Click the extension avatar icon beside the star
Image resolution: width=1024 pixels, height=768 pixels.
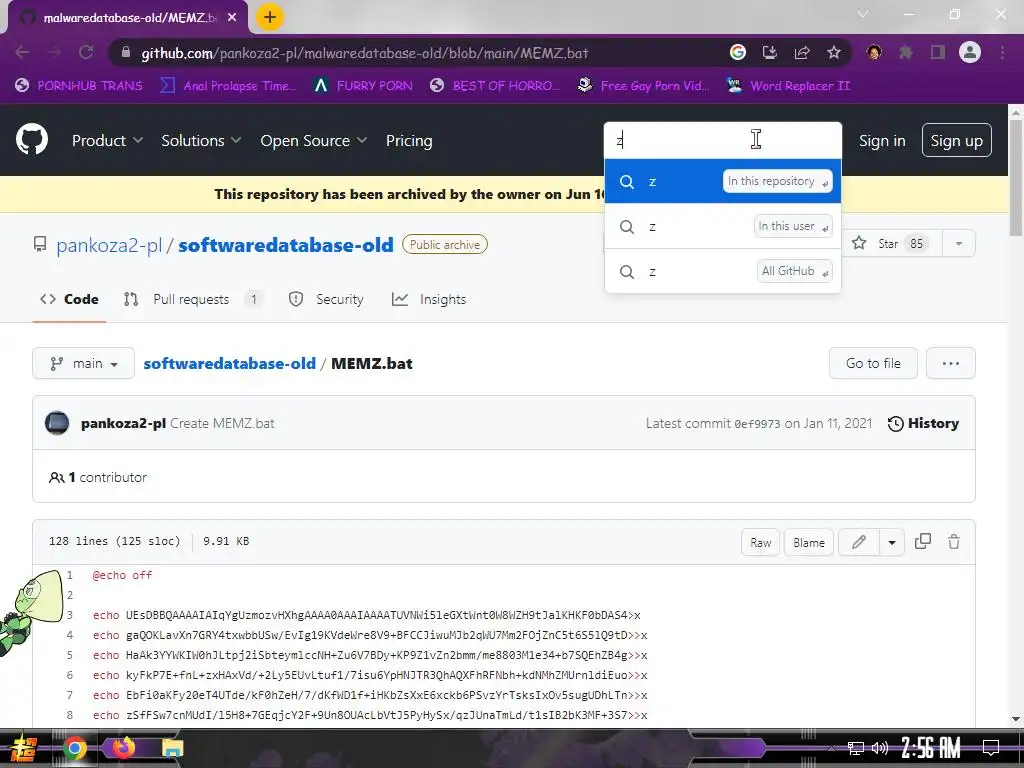coord(874,52)
